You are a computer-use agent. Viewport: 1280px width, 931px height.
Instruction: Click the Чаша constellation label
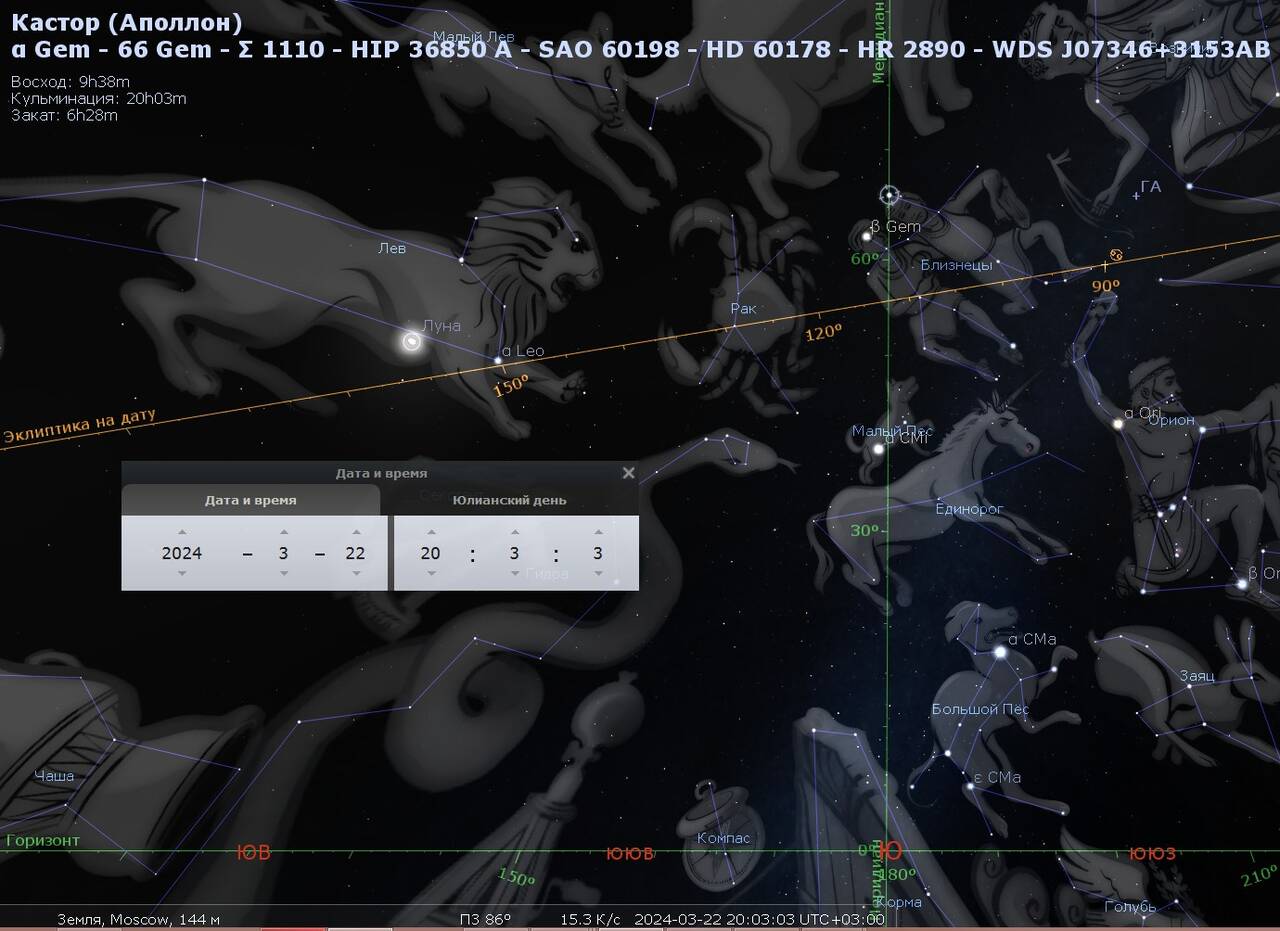pyautogui.click(x=54, y=775)
